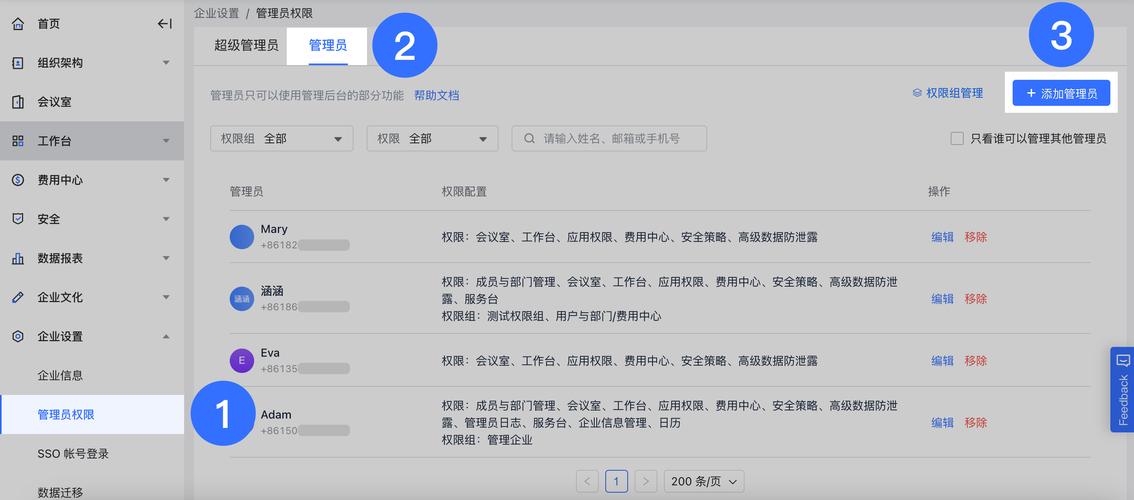The image size is (1134, 500).
Task: Click the 工作台 grid icon
Action: [18, 141]
